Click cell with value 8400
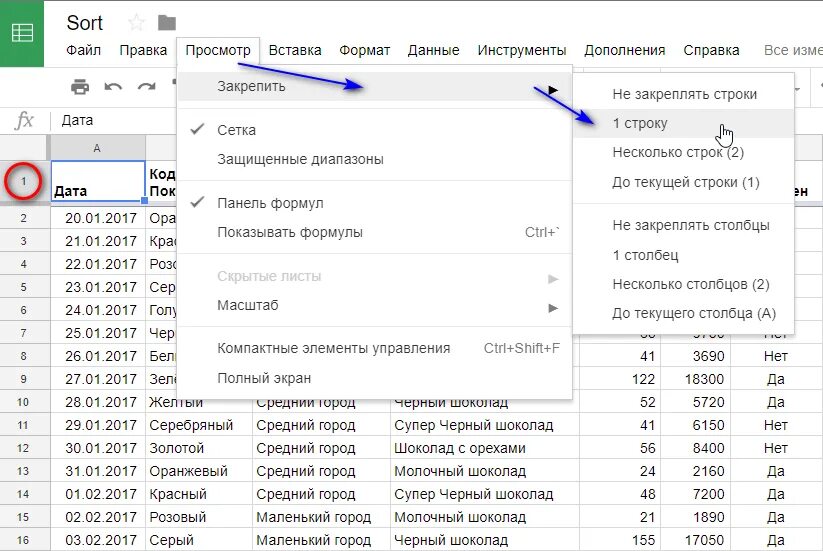The width and height of the screenshot is (823, 551). point(695,448)
